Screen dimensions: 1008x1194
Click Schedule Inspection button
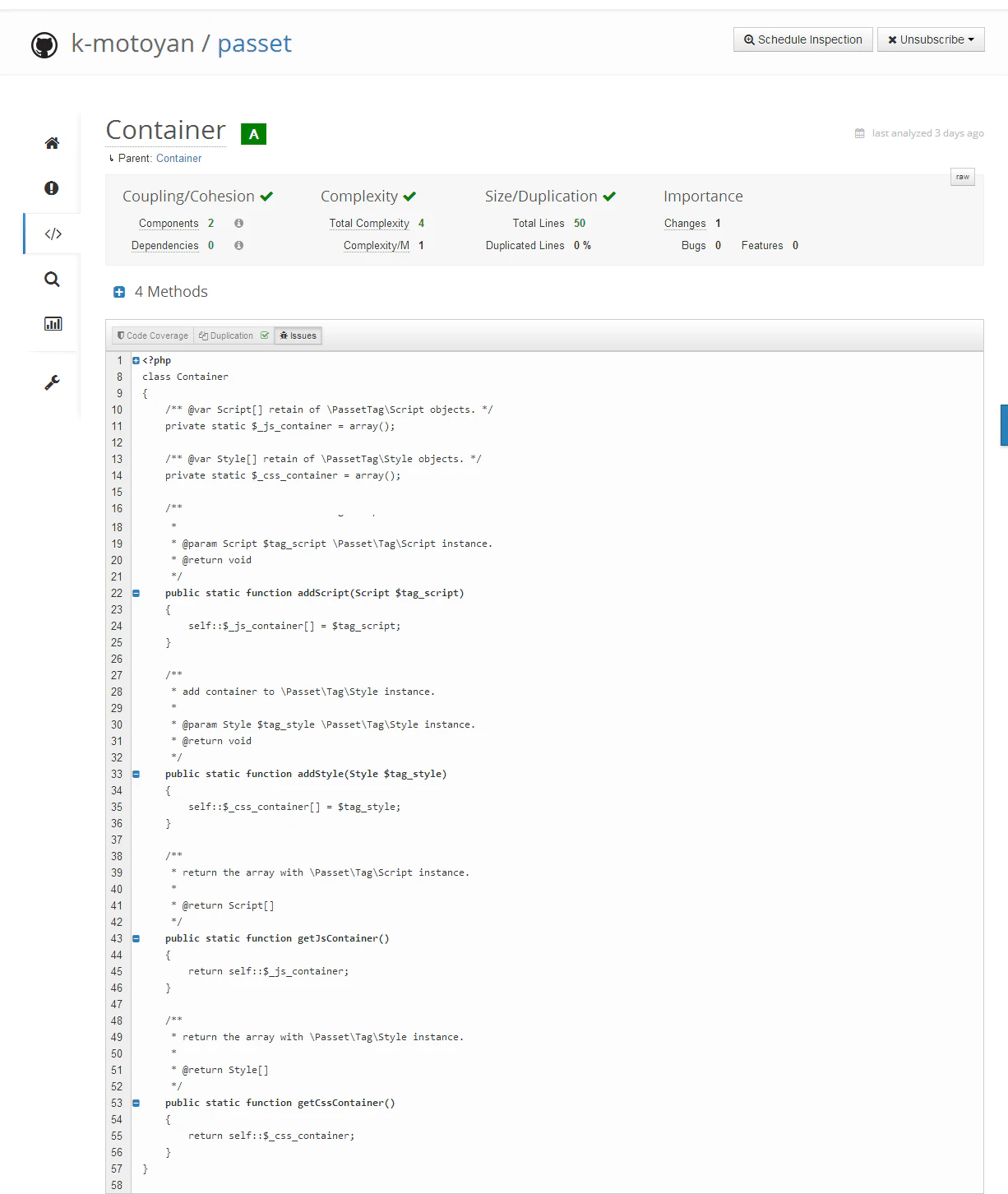click(803, 39)
